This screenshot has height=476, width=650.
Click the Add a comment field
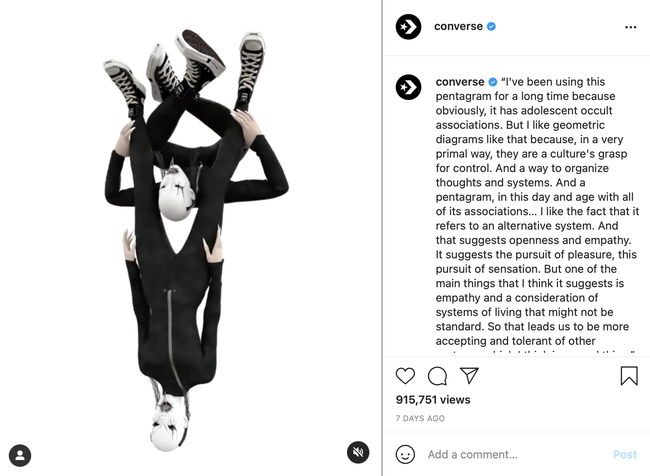516,454
